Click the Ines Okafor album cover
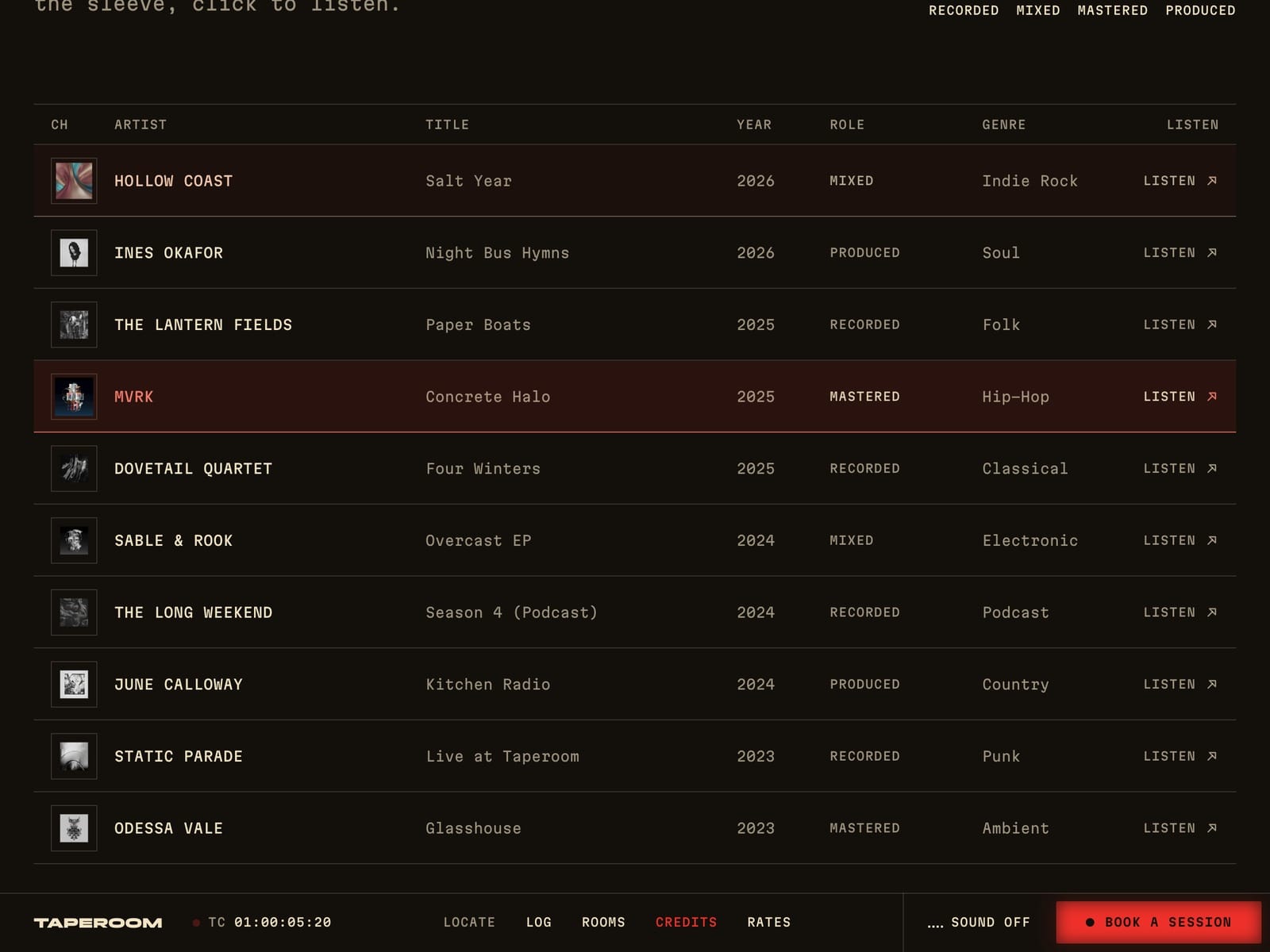 [x=74, y=253]
